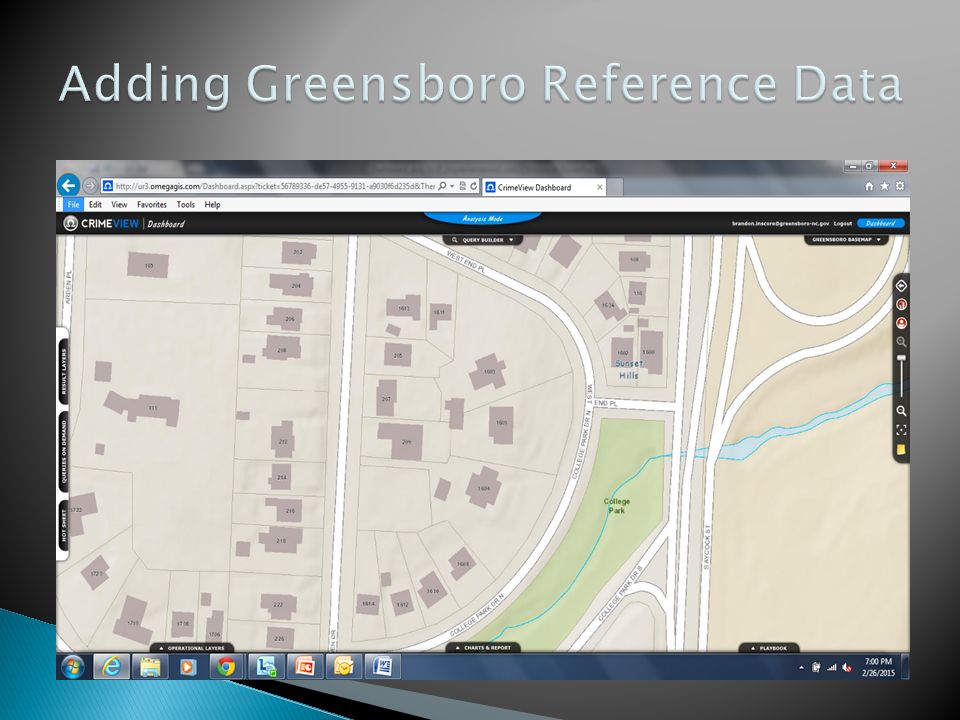The image size is (960, 720).
Task: Click the SAYCOCK ST road label
Action: click(x=707, y=547)
